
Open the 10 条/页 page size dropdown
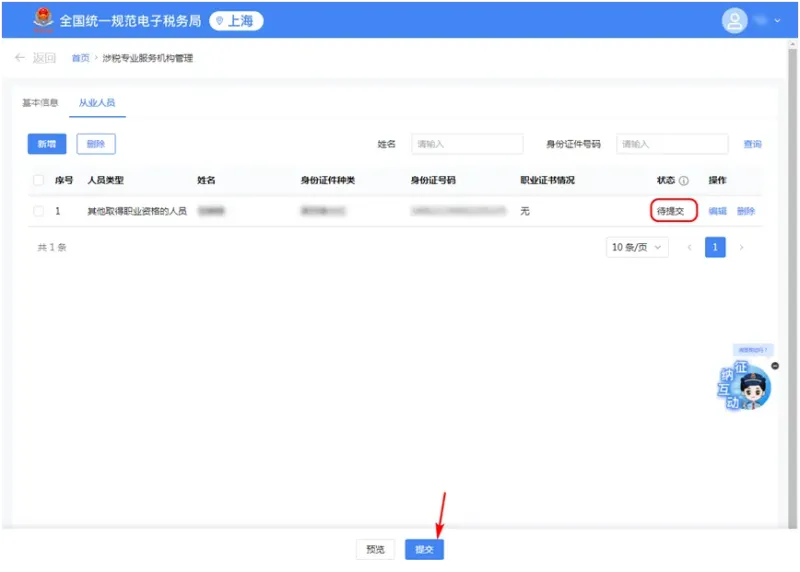coord(637,247)
